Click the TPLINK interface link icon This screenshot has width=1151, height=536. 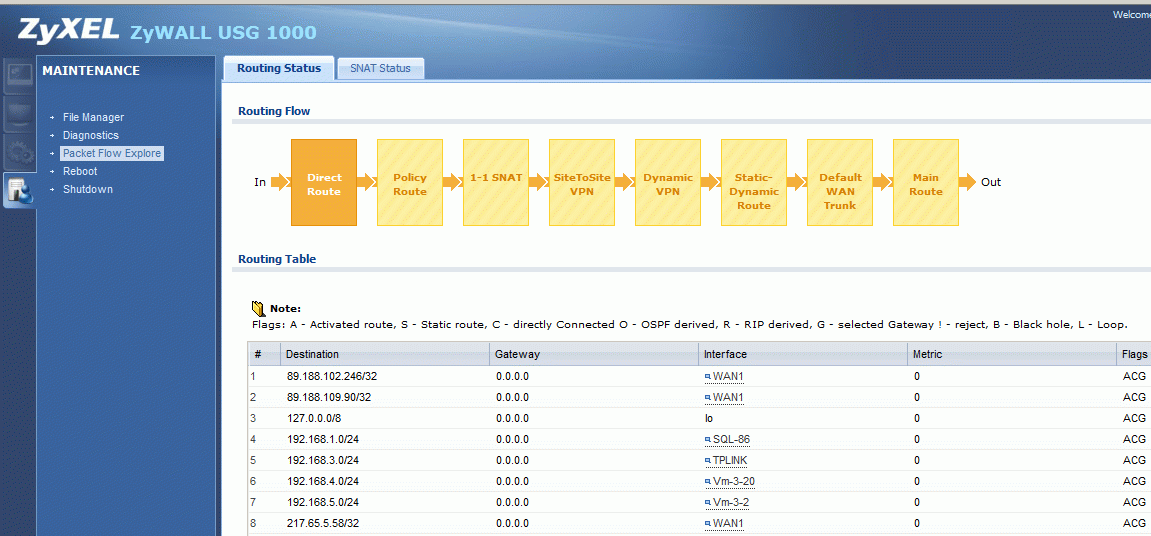[708, 460]
